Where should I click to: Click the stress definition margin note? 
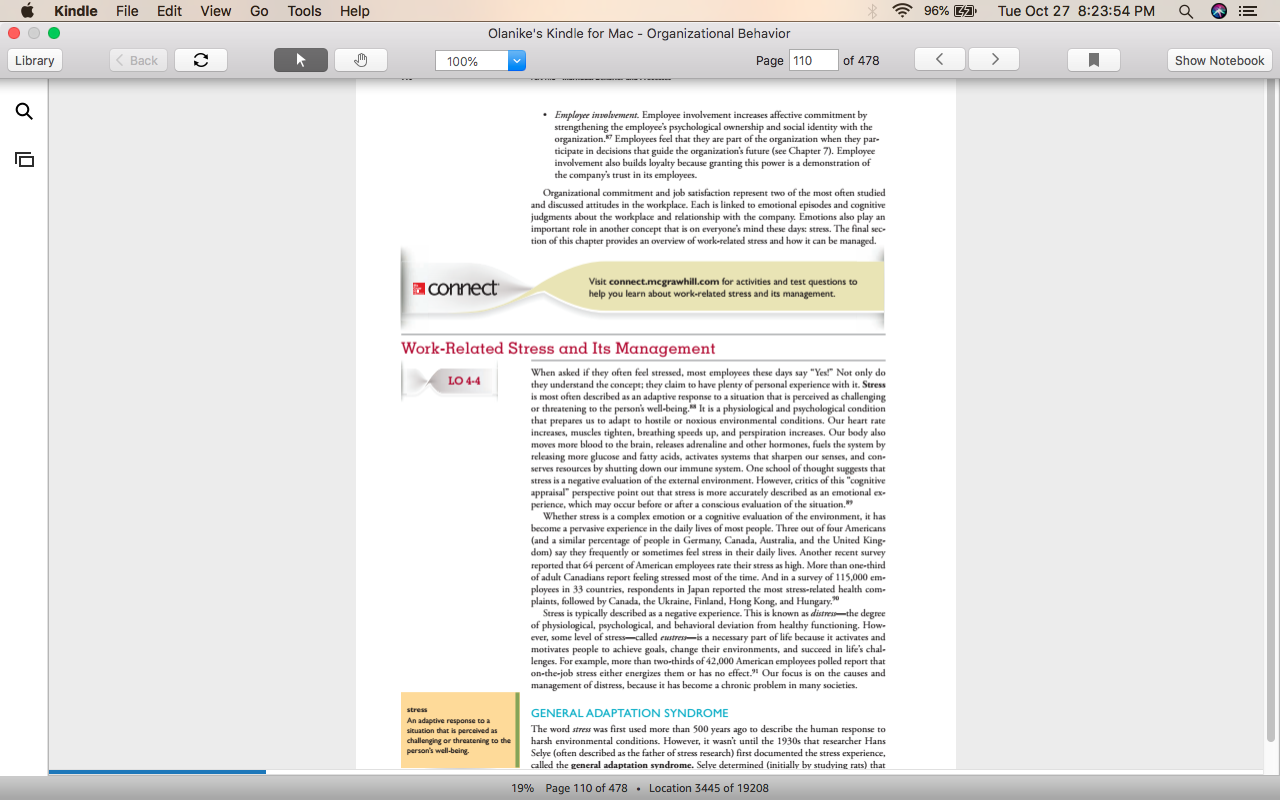coord(458,730)
